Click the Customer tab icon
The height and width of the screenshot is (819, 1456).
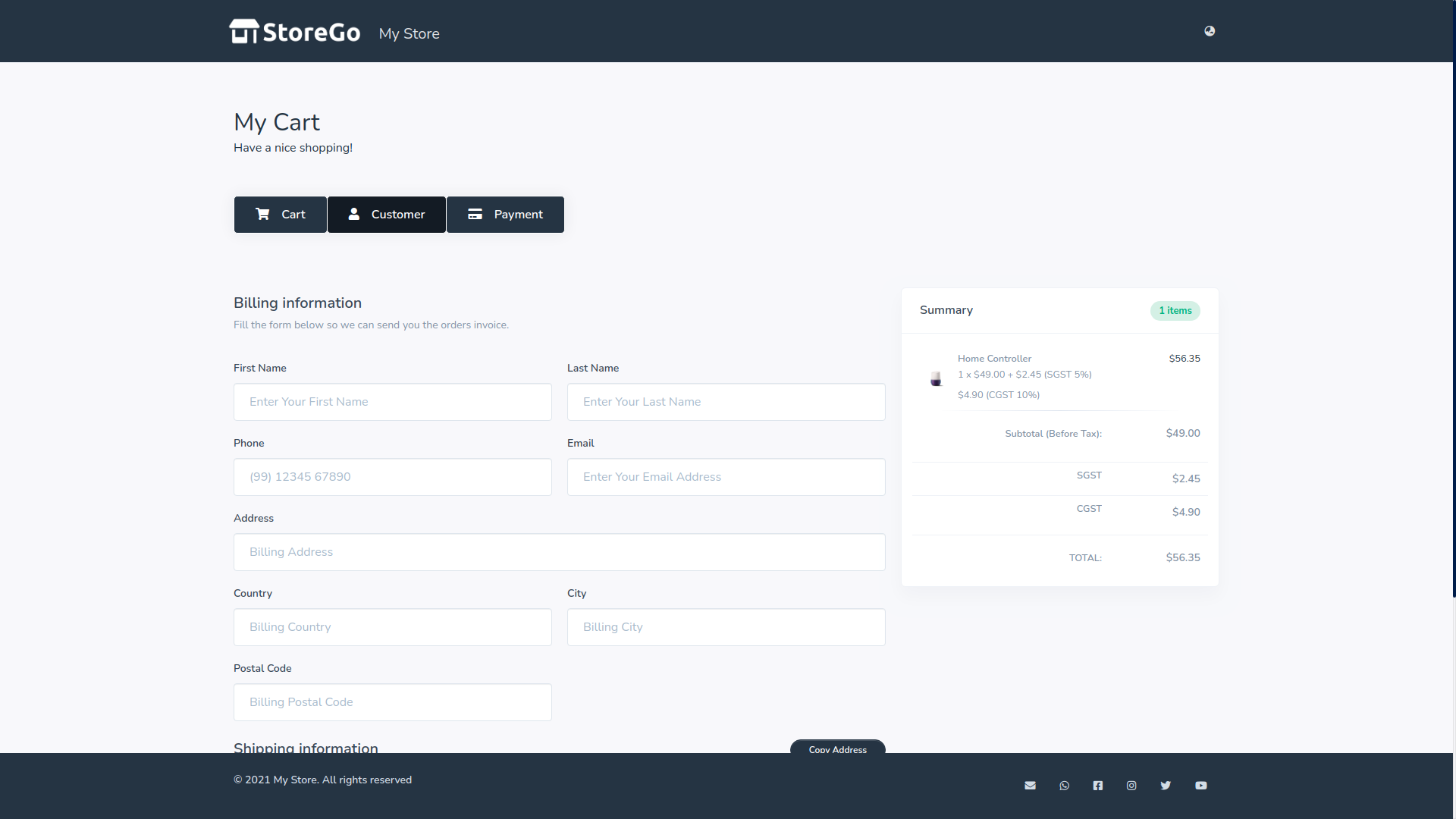[x=354, y=214]
